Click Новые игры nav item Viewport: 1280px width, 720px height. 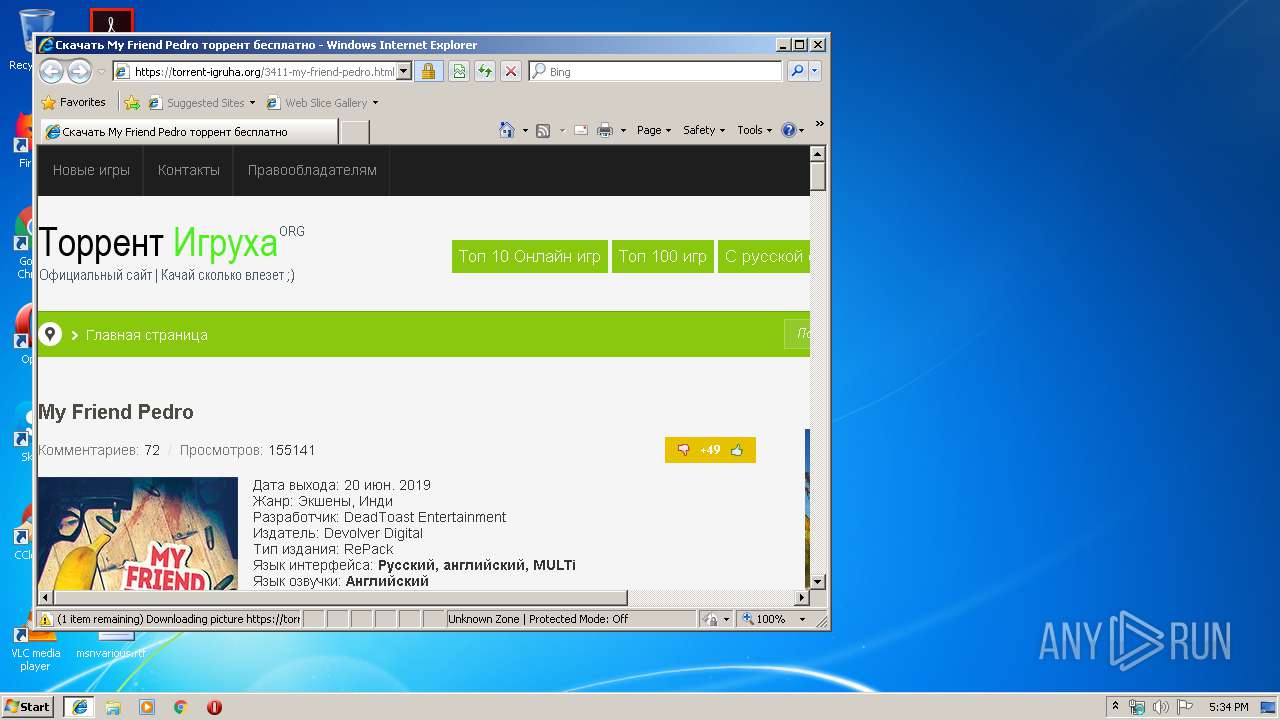pos(91,170)
